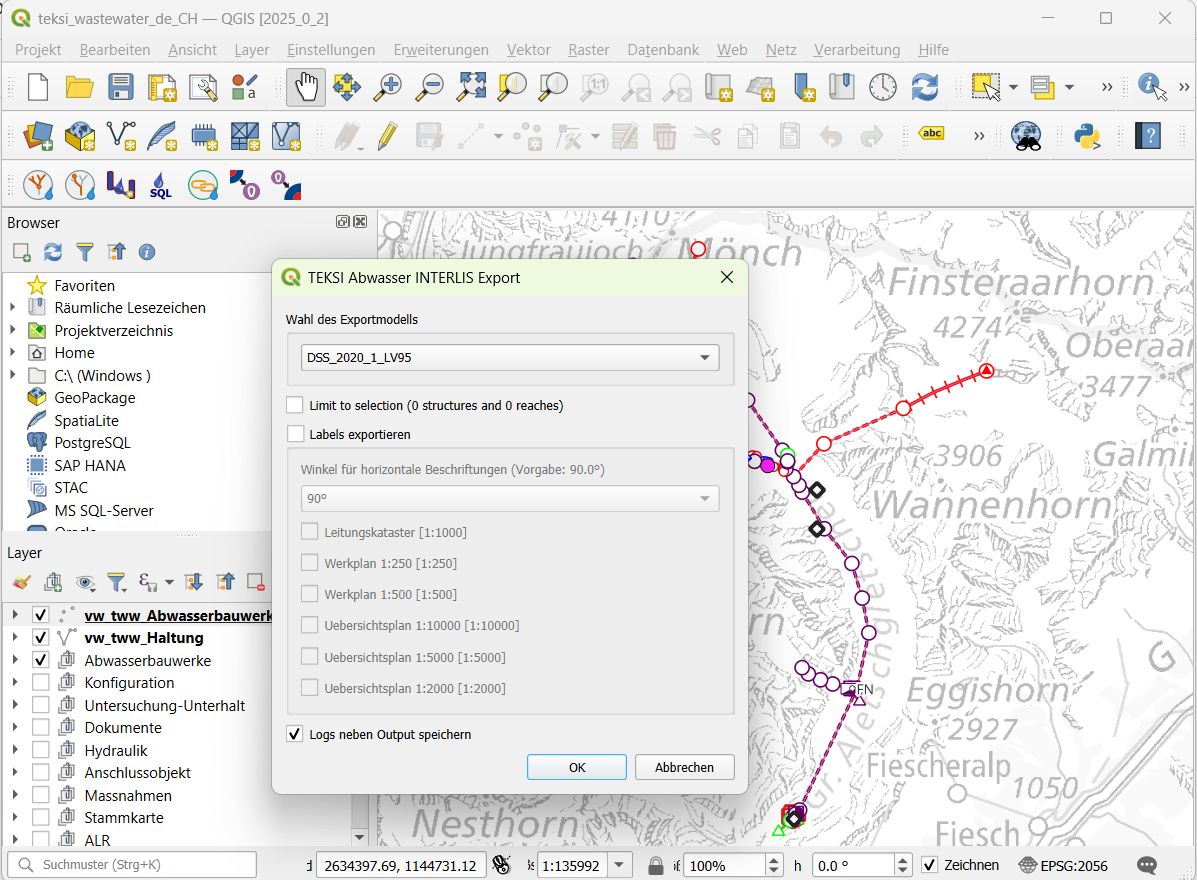
Task: Open the Verarbeitung menu
Action: 856,49
